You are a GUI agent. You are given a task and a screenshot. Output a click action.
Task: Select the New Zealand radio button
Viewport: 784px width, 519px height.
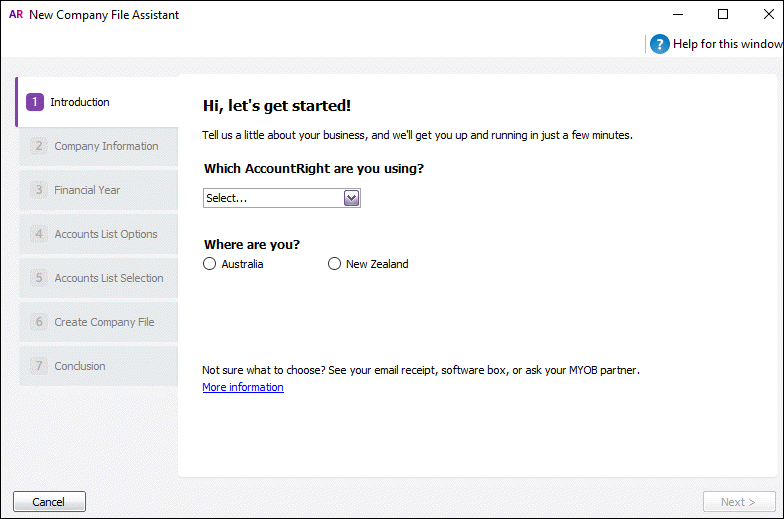click(x=334, y=264)
